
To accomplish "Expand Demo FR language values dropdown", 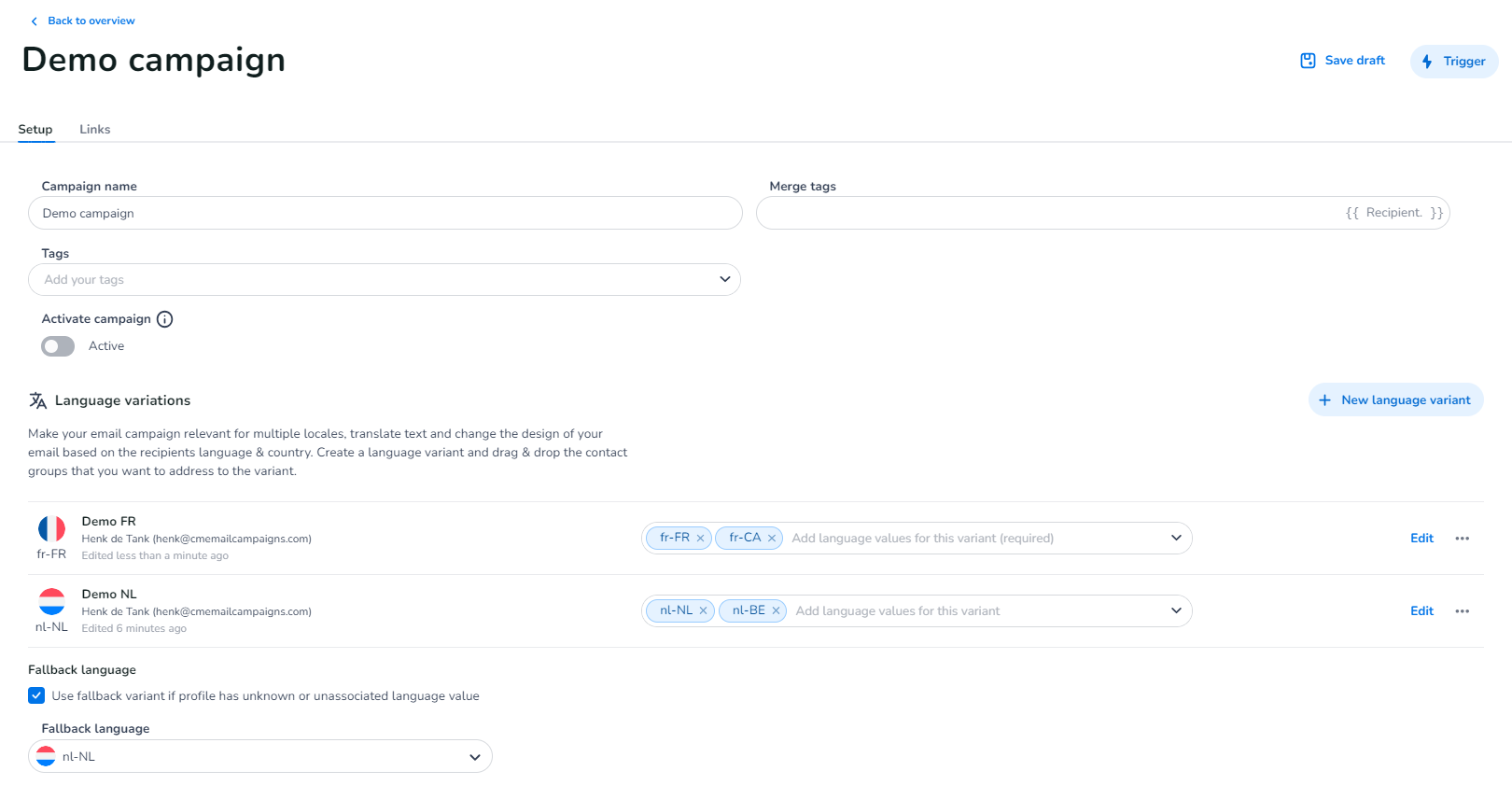I will (x=1175, y=538).
